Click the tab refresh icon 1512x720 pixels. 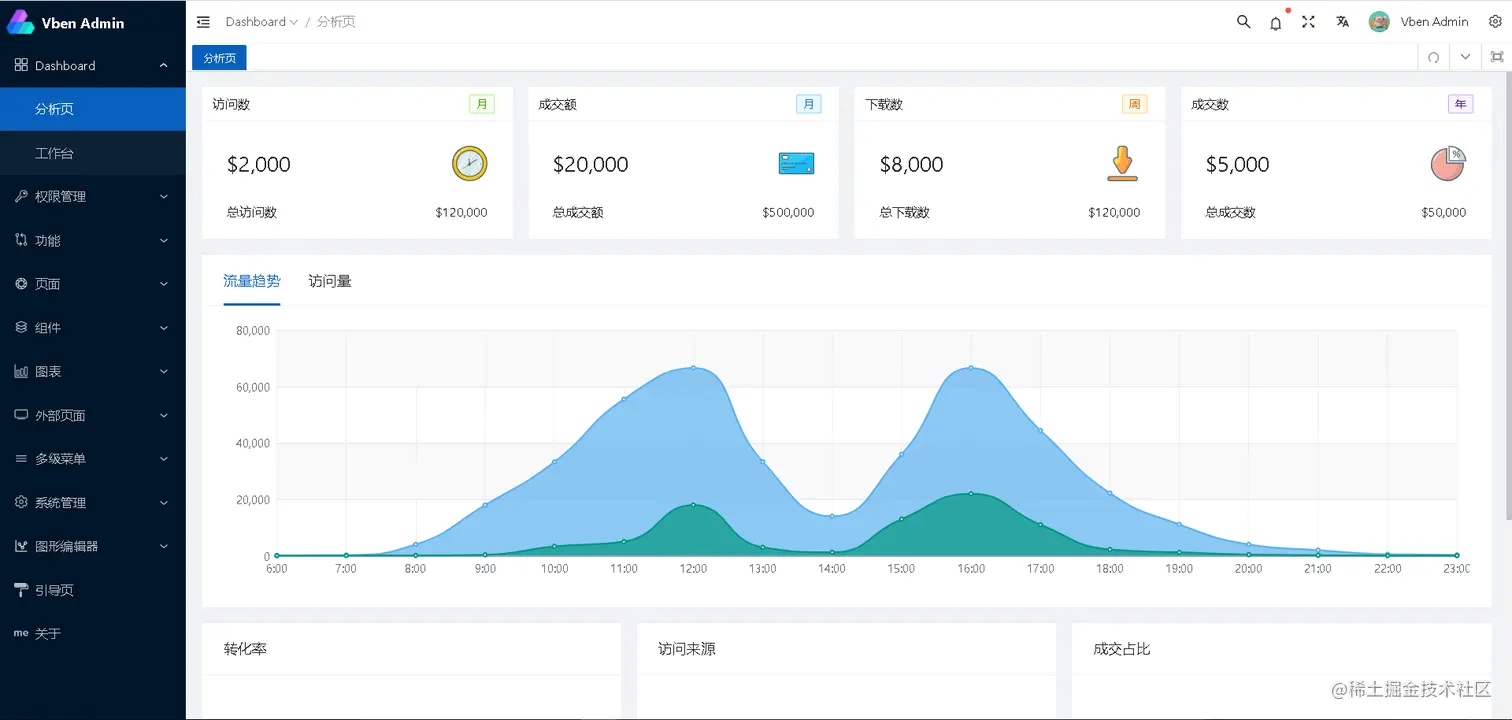coord(1433,58)
